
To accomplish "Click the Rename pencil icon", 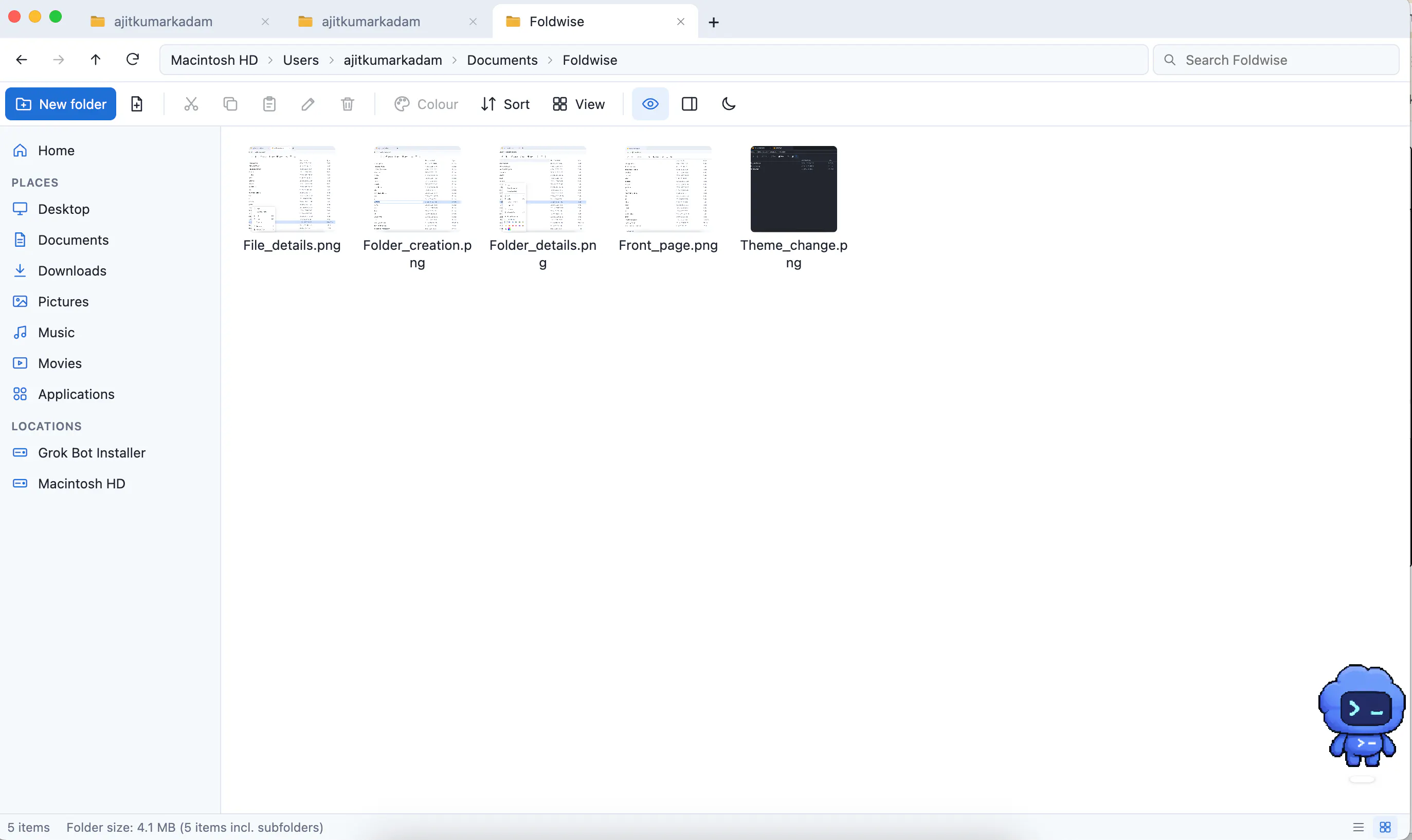I will click(308, 104).
